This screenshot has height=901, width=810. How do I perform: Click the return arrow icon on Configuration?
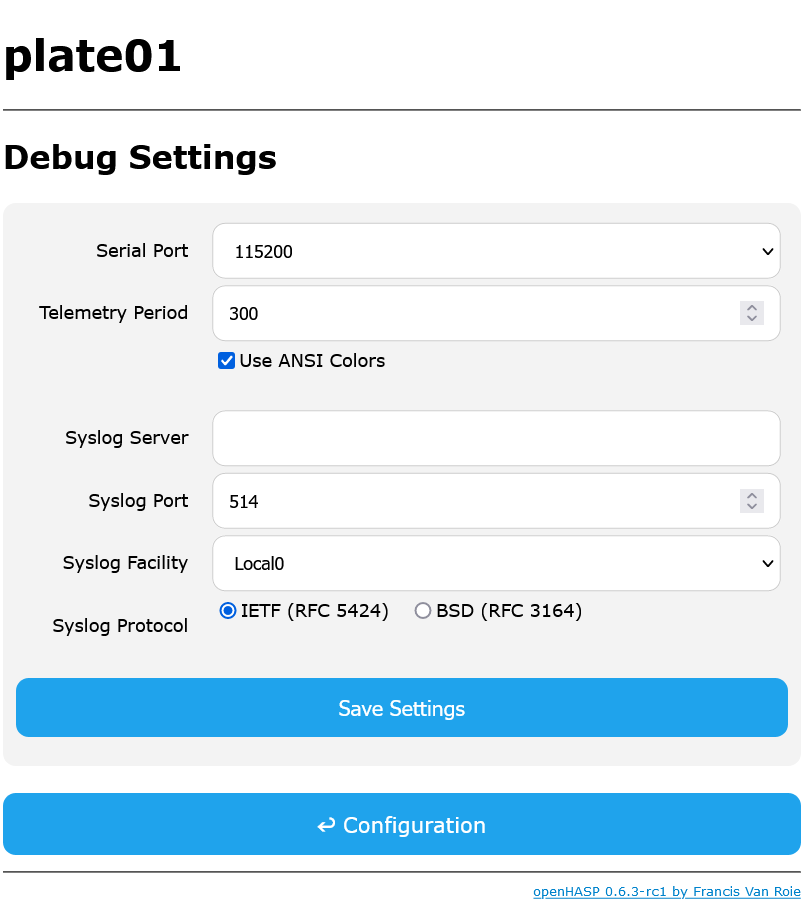pyautogui.click(x=326, y=826)
